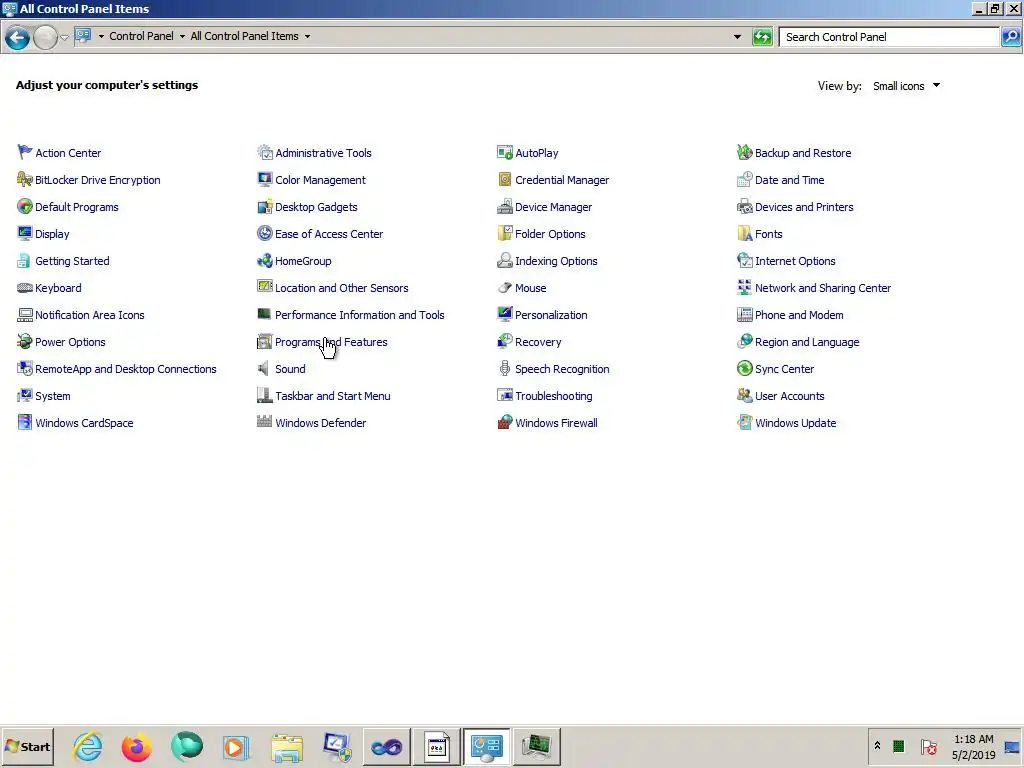Launch Firefox from the taskbar
Screen dimensions: 1024x768
click(137, 746)
